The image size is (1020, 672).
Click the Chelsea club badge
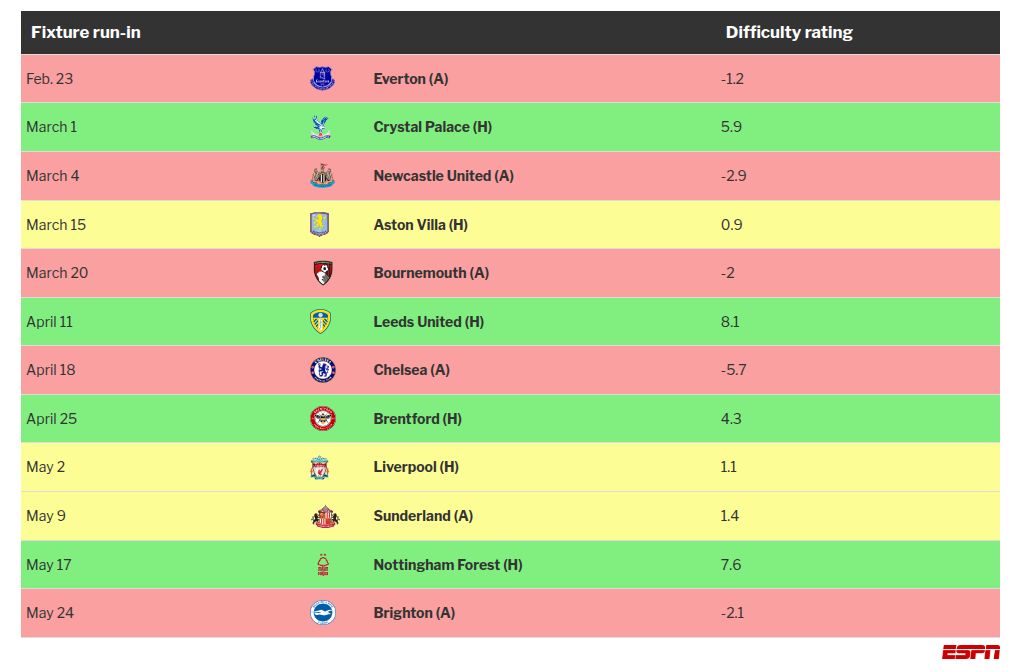[x=322, y=370]
